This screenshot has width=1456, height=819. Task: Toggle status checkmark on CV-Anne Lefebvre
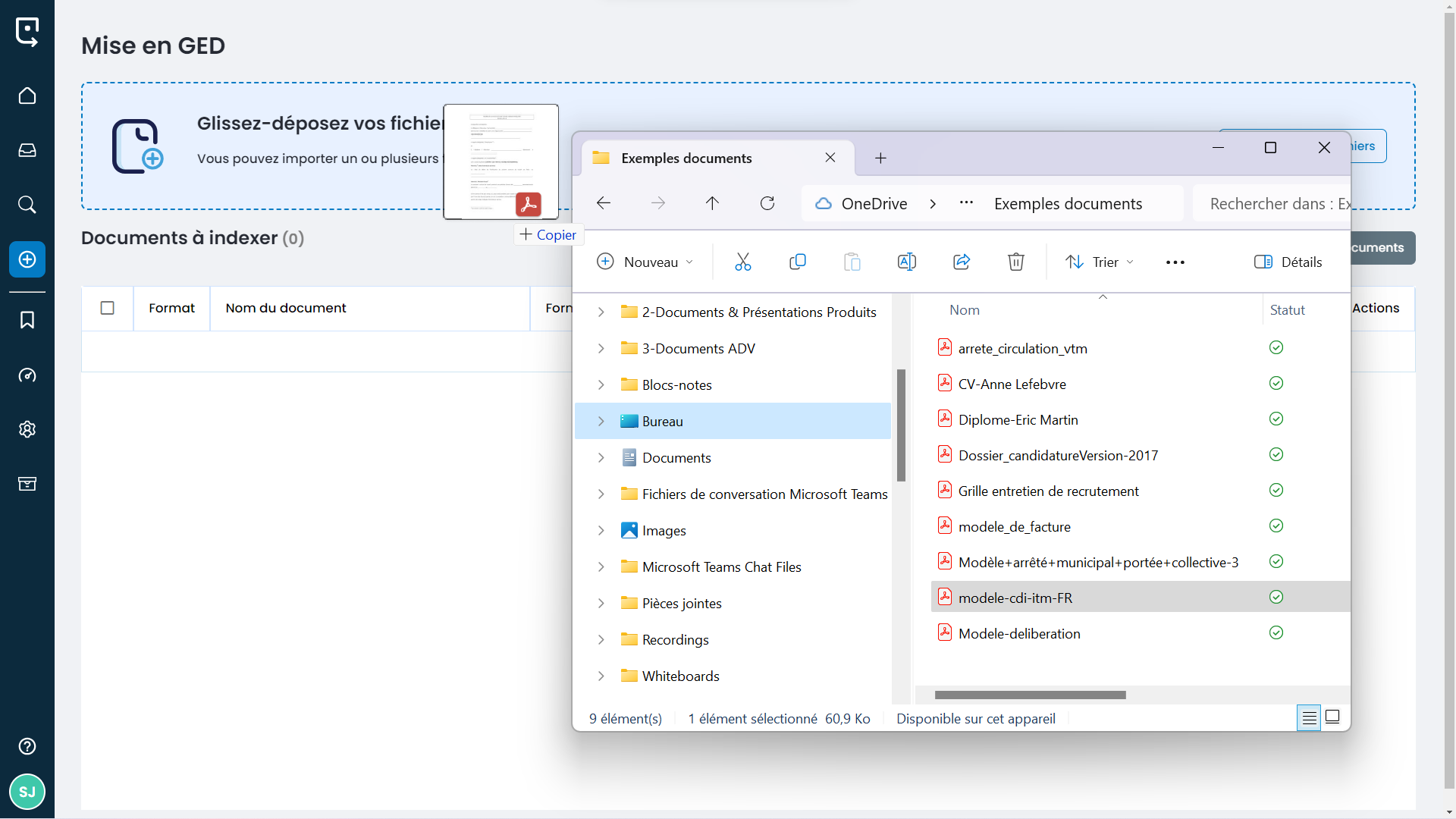tap(1277, 383)
